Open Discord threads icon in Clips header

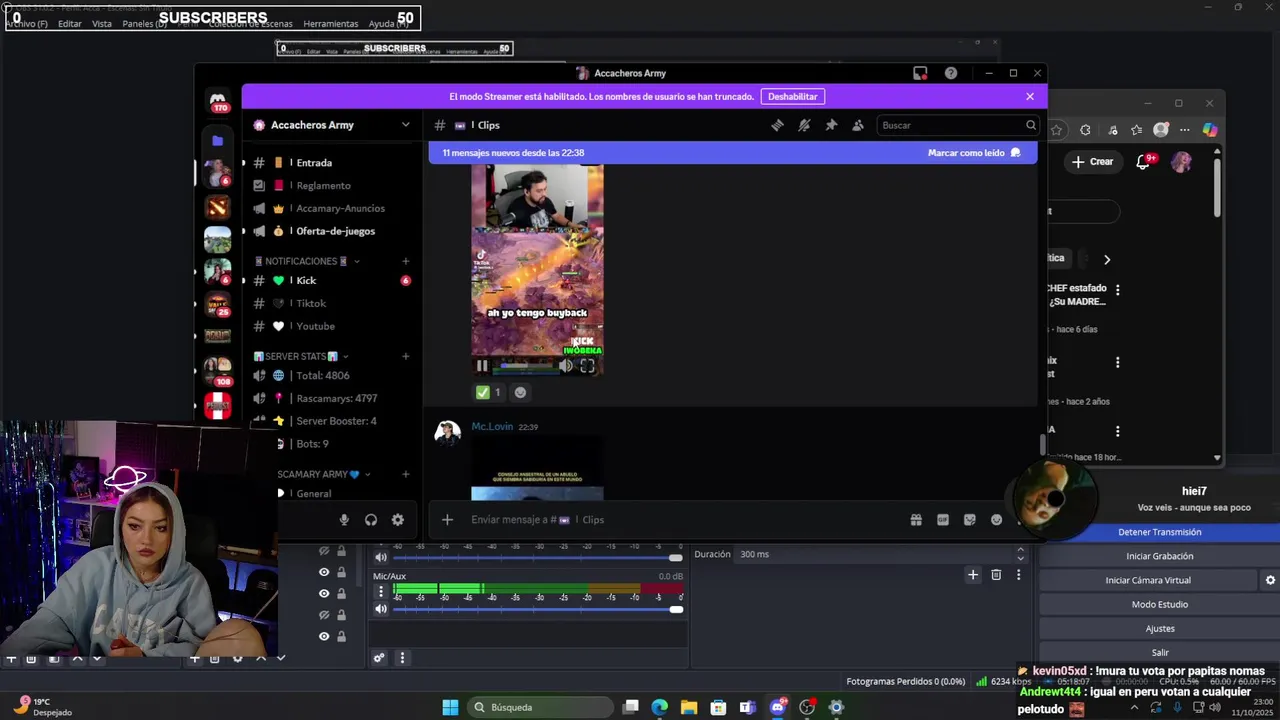click(777, 125)
